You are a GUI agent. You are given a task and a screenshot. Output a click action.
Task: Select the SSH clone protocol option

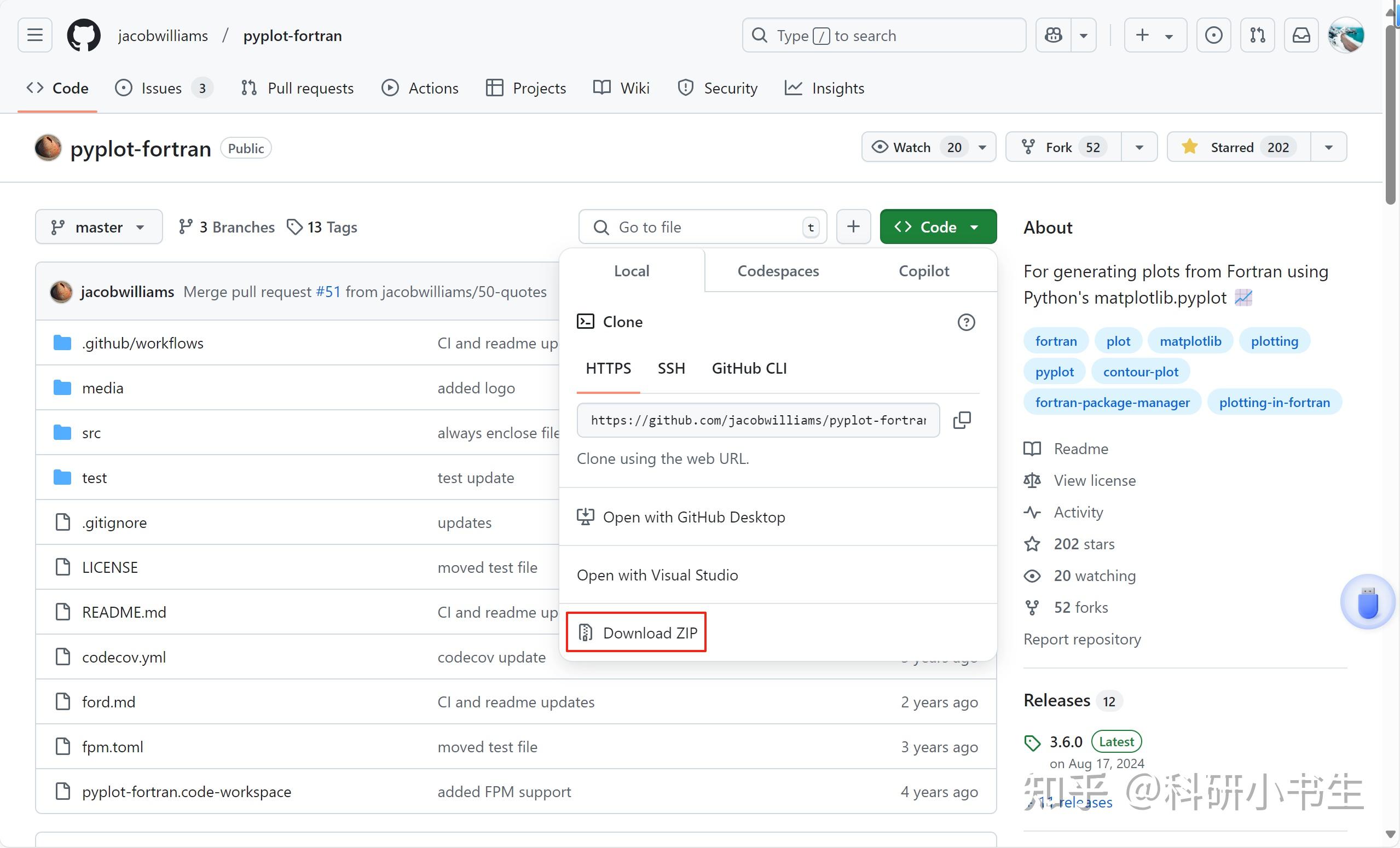[x=671, y=369]
